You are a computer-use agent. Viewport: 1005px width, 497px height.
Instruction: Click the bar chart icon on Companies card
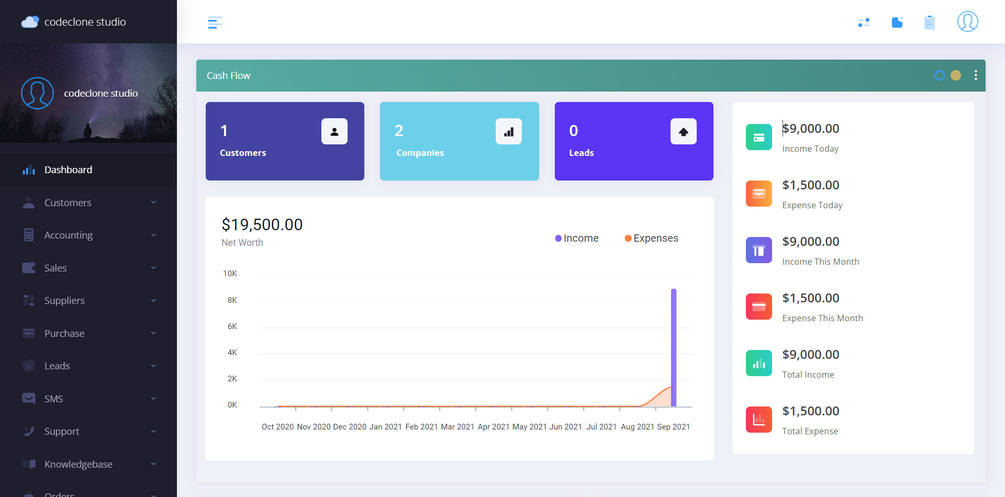(x=509, y=131)
